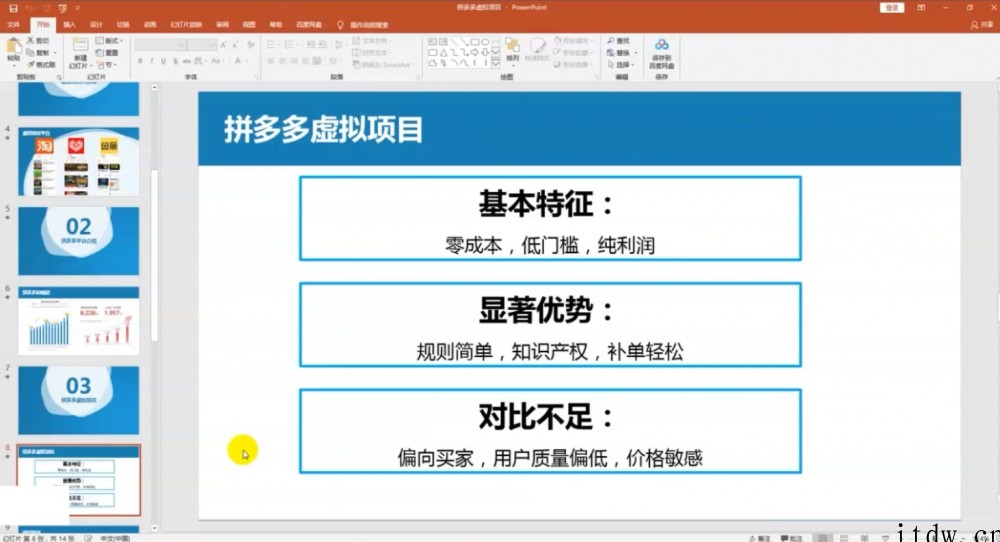This screenshot has height=542, width=1000.
Task: Switch to the 视图 (View) tab
Action: (249, 25)
